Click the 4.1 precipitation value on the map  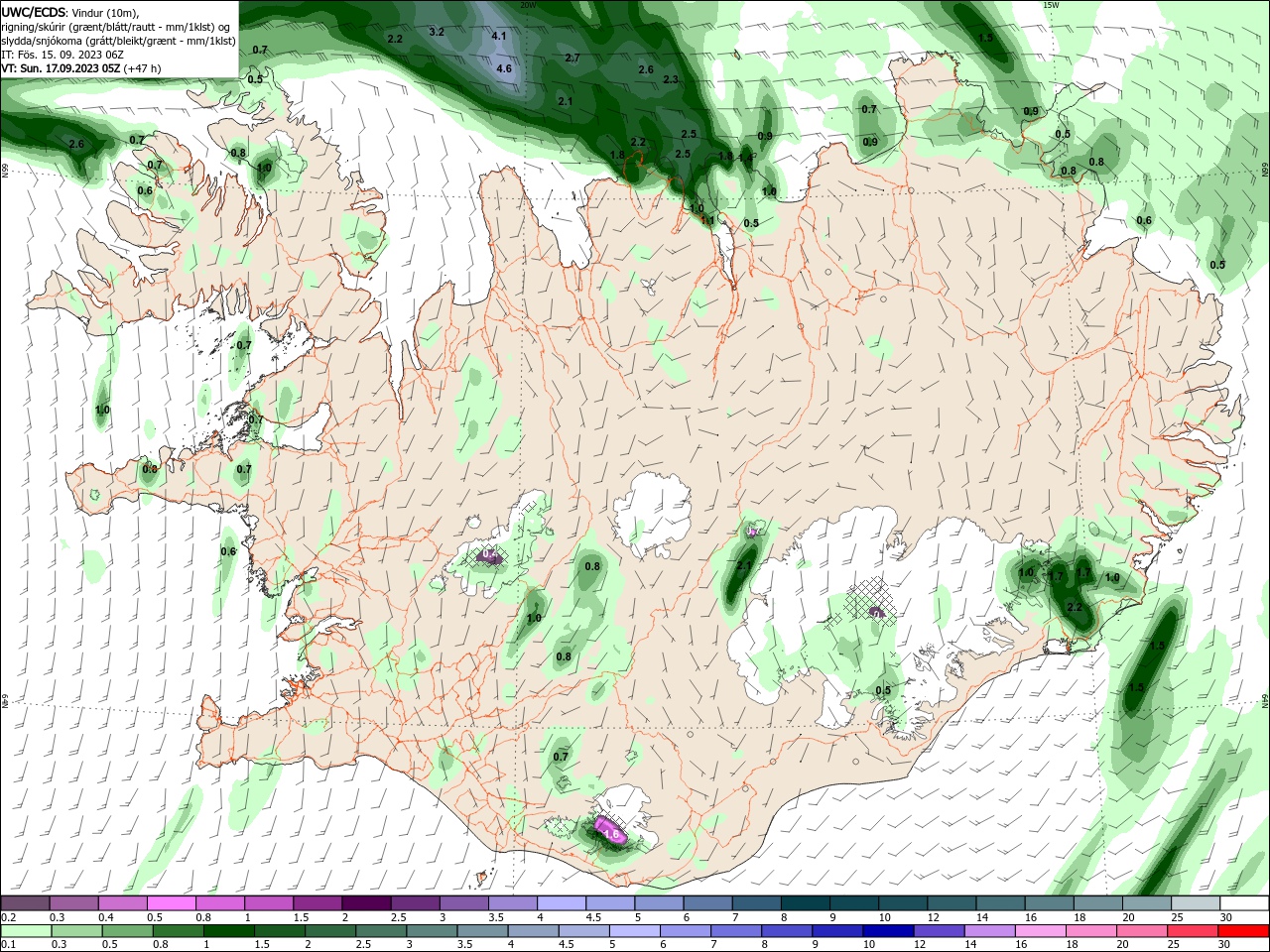(499, 36)
